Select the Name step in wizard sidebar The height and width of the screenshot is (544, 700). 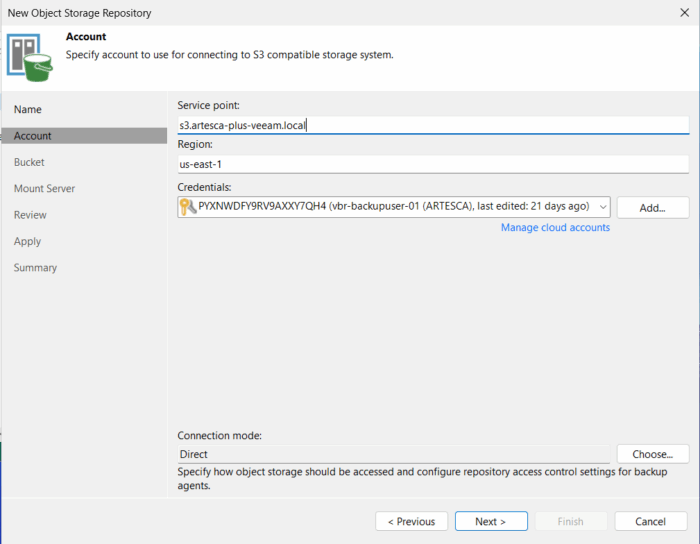[28, 109]
